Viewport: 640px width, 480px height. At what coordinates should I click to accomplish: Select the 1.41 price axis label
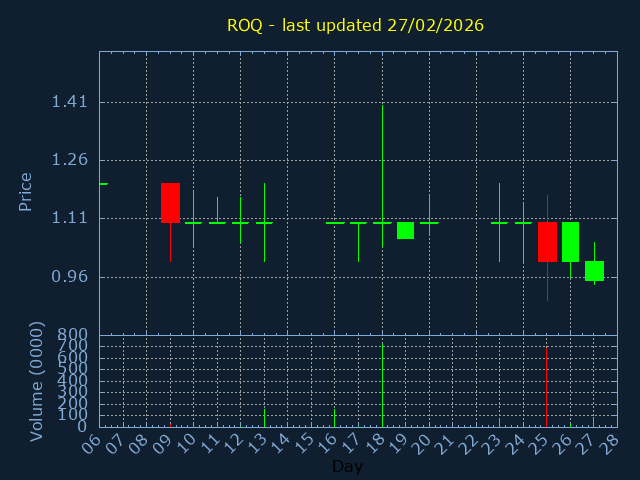tap(69, 102)
